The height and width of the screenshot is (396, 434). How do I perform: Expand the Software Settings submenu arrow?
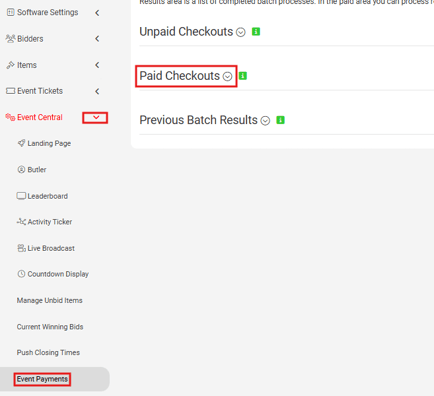[x=97, y=13]
